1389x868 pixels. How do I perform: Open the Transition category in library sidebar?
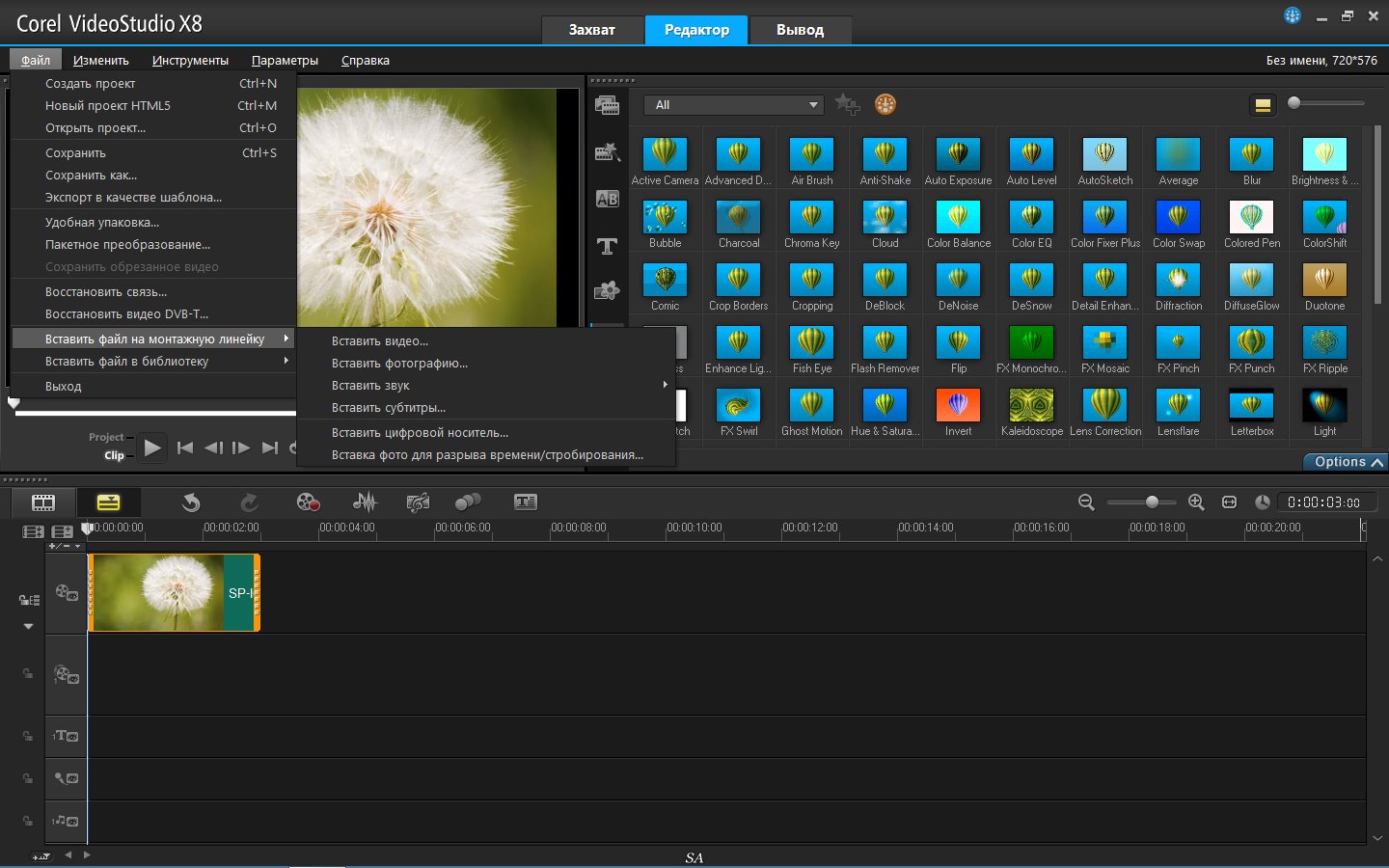click(x=607, y=200)
